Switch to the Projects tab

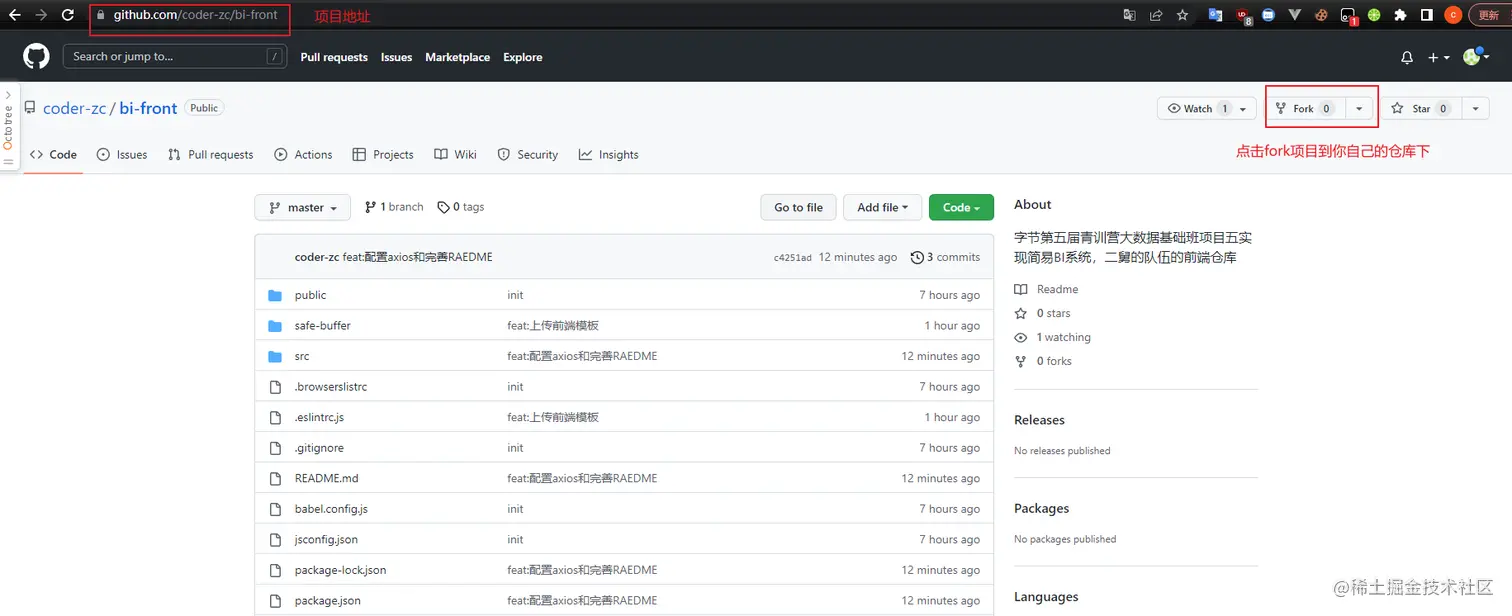[383, 155]
